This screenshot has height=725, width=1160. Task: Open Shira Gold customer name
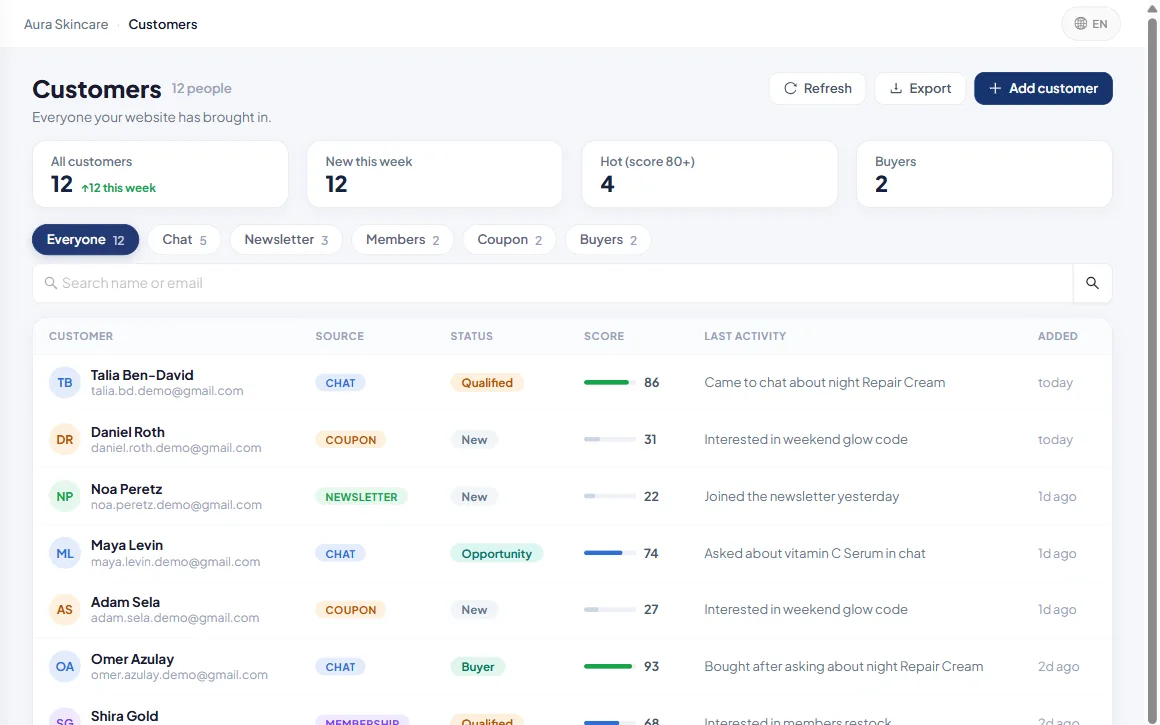(x=124, y=716)
